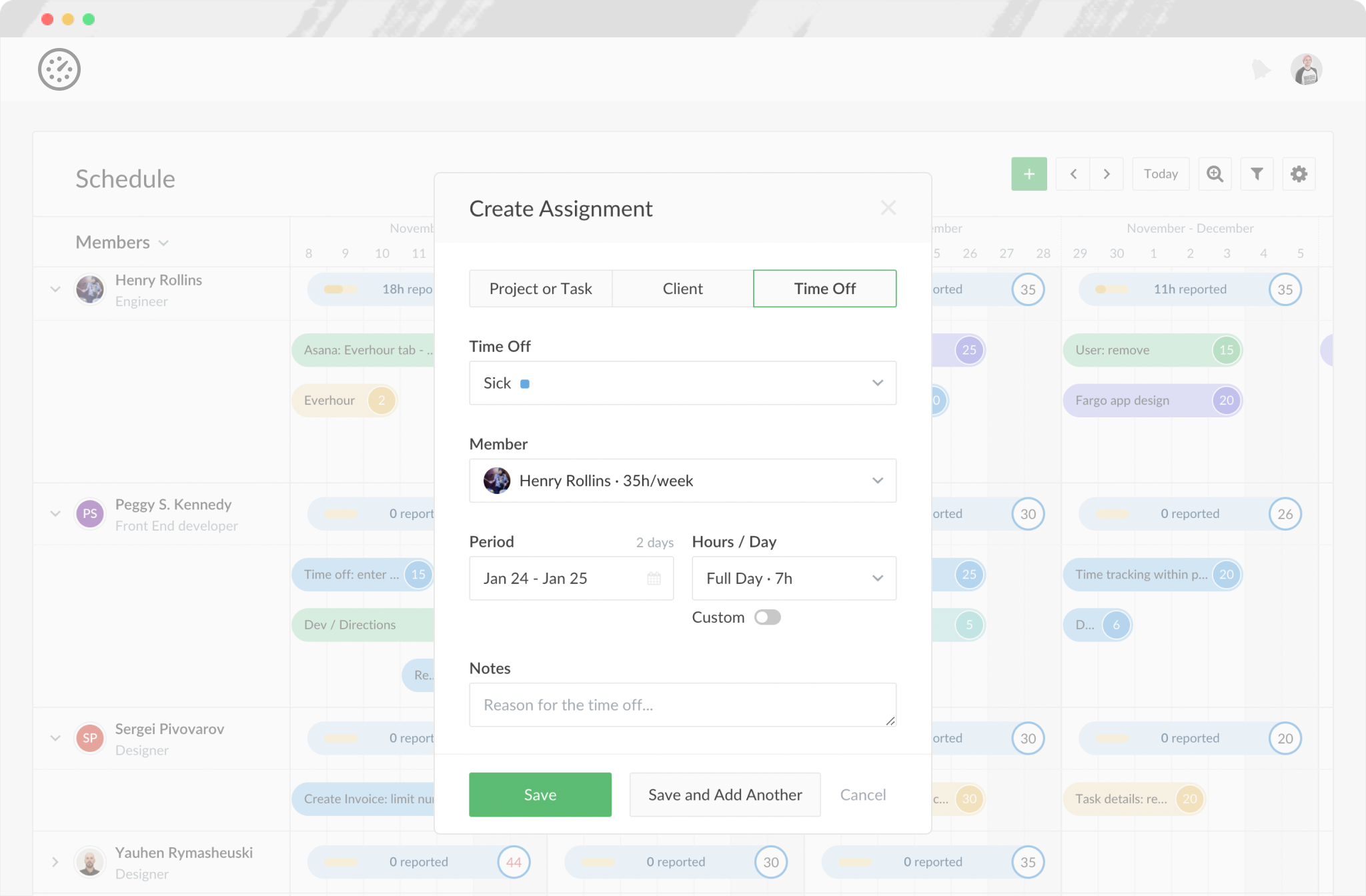Image resolution: width=1366 pixels, height=896 pixels.
Task: Open schedule settings gear icon
Action: point(1298,174)
